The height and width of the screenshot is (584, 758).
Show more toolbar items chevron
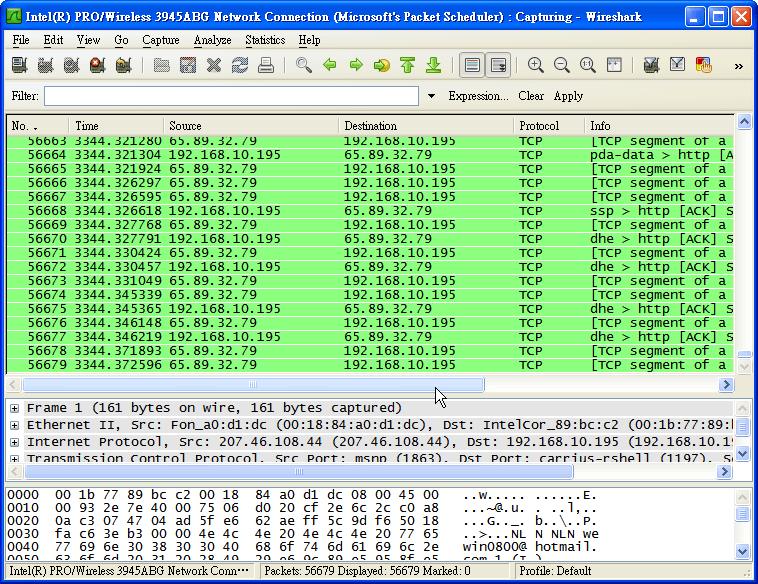coord(739,66)
